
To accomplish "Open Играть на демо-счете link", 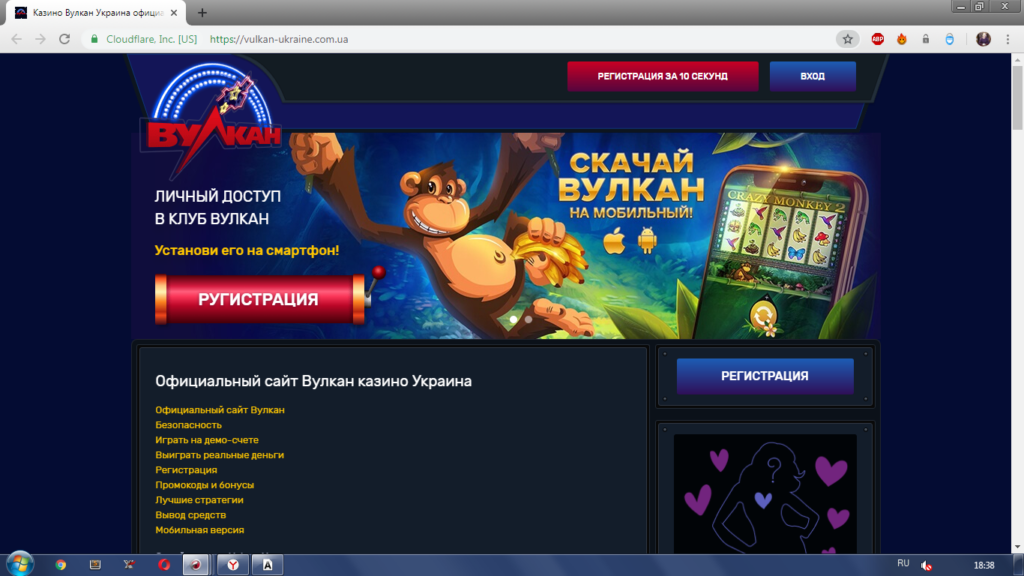I will coord(206,440).
